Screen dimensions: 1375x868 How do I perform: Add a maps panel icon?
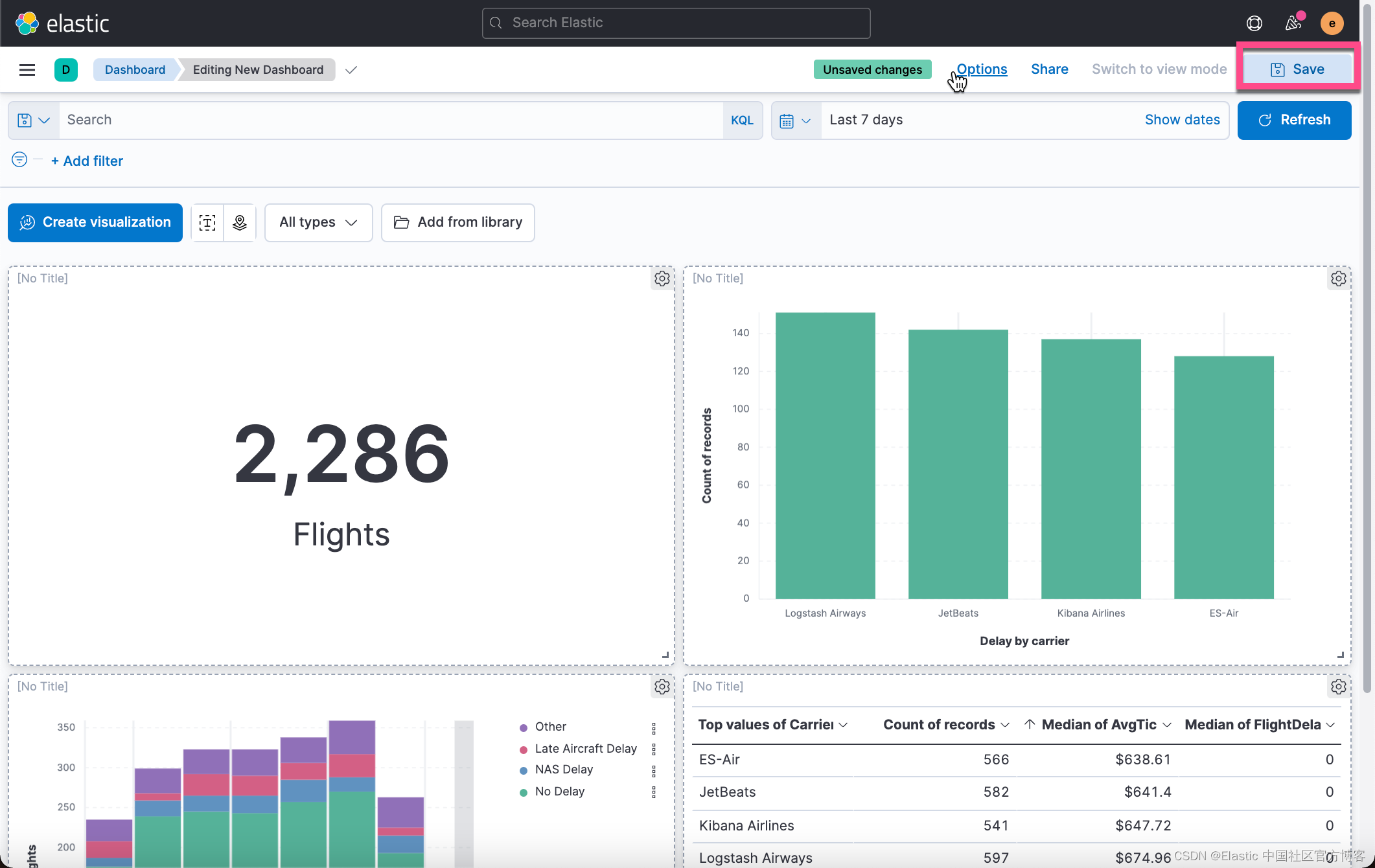click(x=240, y=223)
